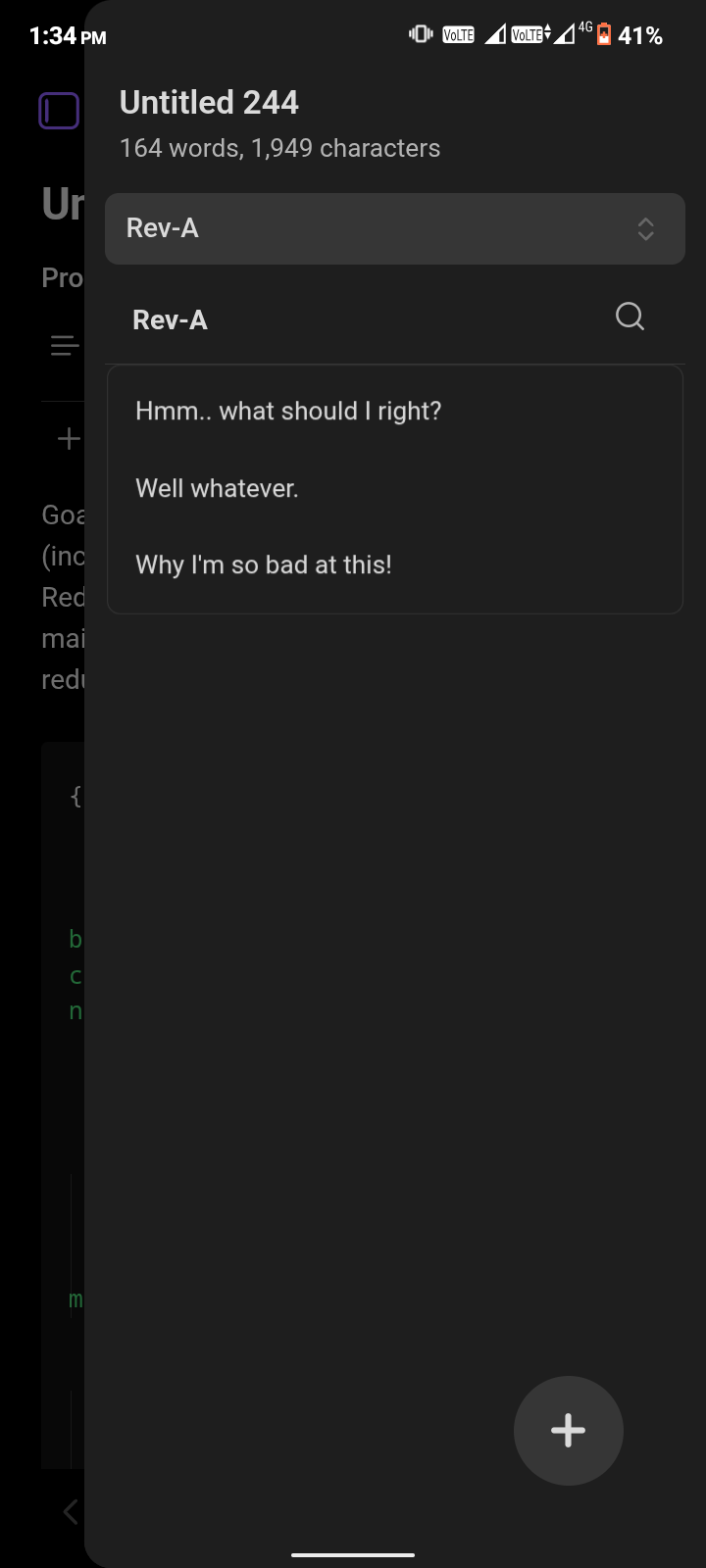Tap the battery icon in status bar
Screen dimensions: 706x1568
[x=604, y=35]
